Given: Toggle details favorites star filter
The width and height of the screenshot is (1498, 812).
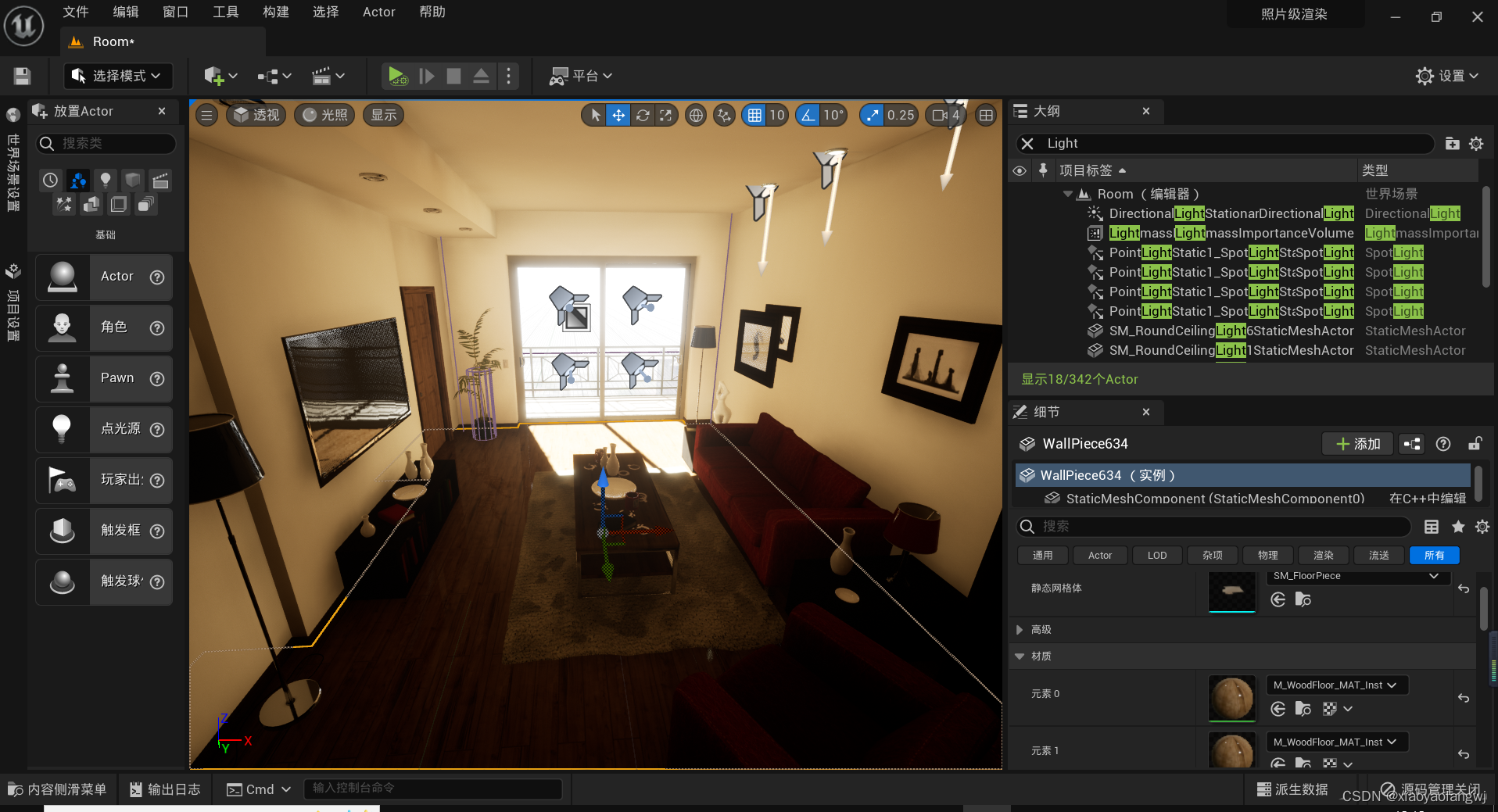Looking at the screenshot, I should (x=1458, y=527).
